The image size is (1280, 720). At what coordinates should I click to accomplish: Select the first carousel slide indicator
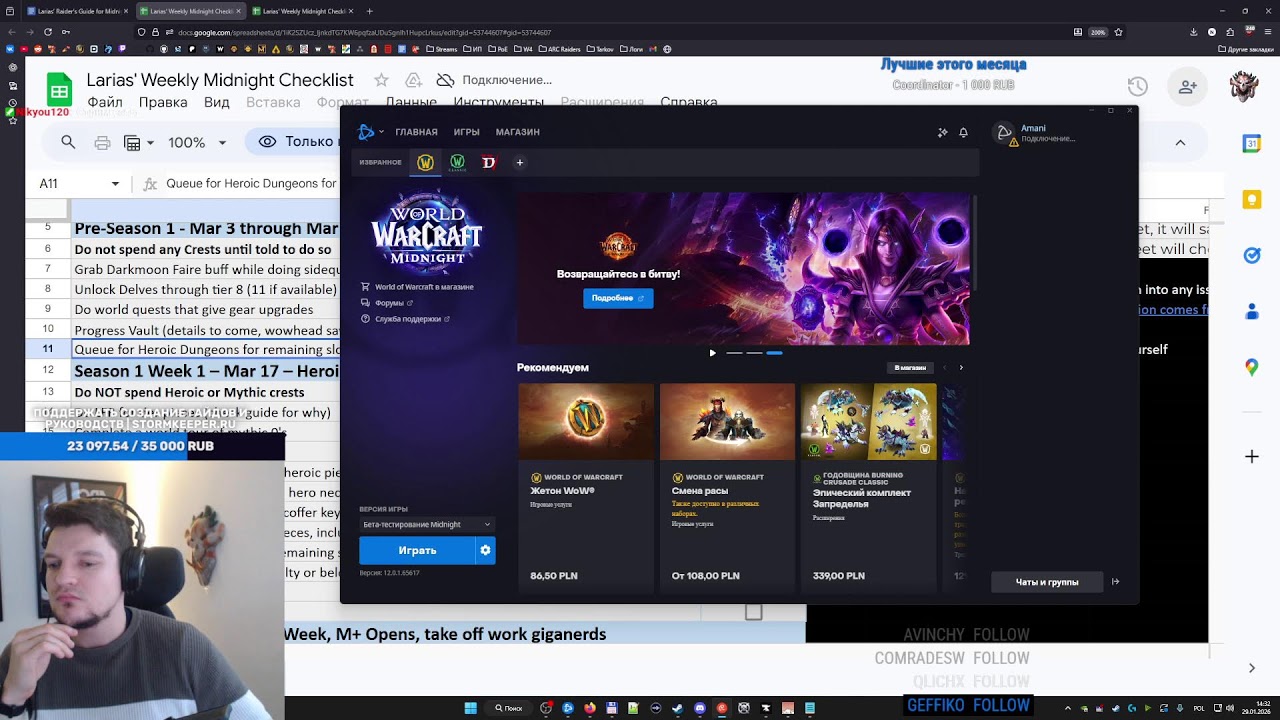coord(734,353)
